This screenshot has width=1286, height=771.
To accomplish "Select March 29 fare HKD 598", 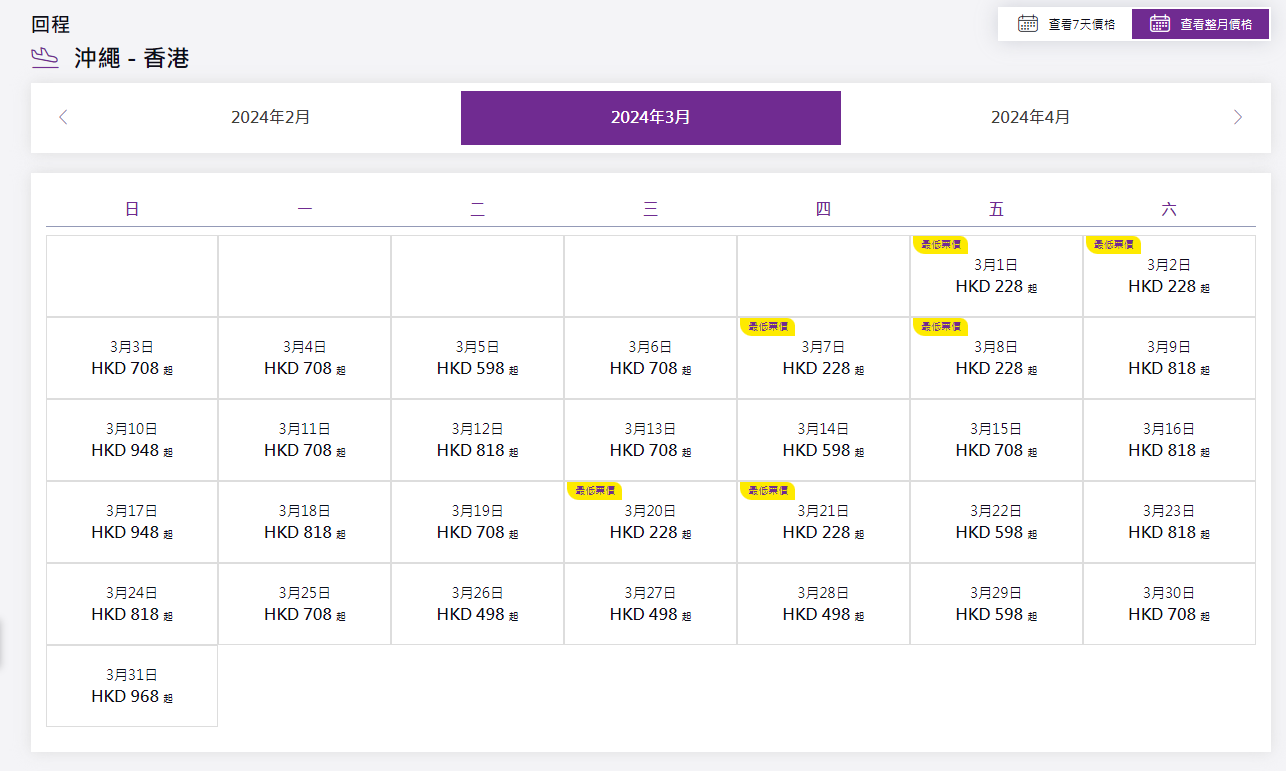I will click(996, 604).
